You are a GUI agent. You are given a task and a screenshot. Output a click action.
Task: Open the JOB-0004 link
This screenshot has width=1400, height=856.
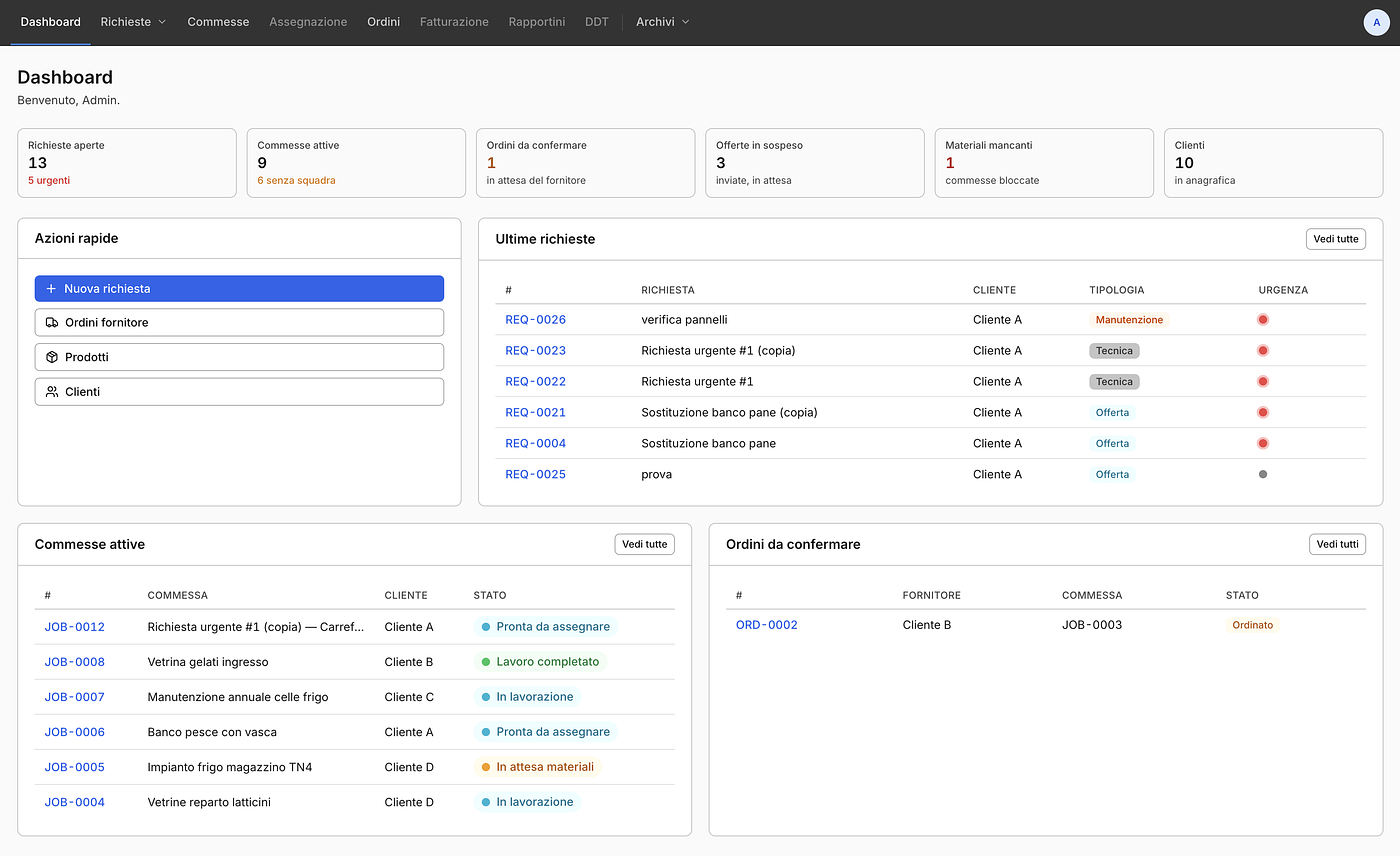[x=75, y=802]
